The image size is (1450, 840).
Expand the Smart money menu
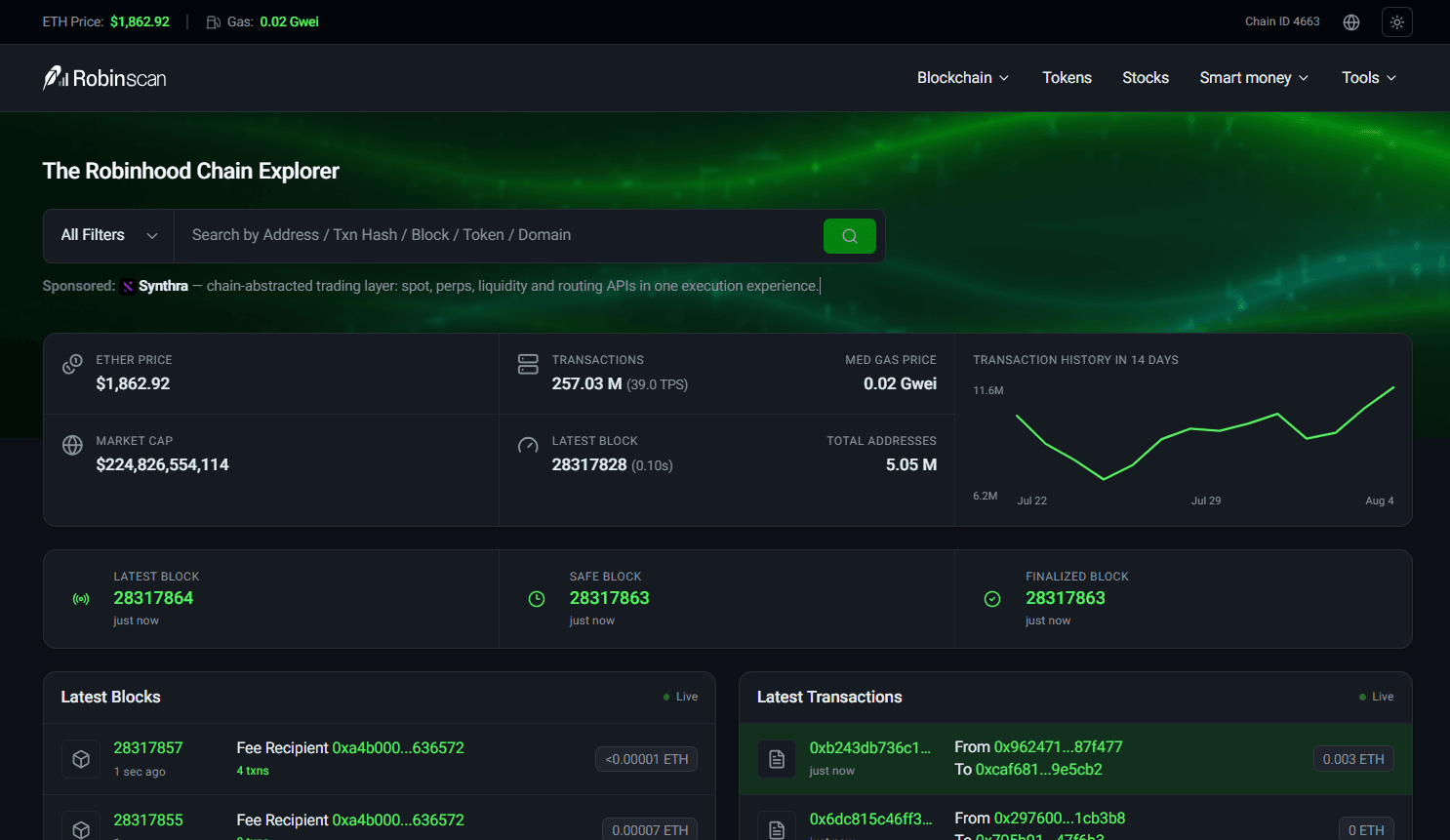click(x=1254, y=78)
